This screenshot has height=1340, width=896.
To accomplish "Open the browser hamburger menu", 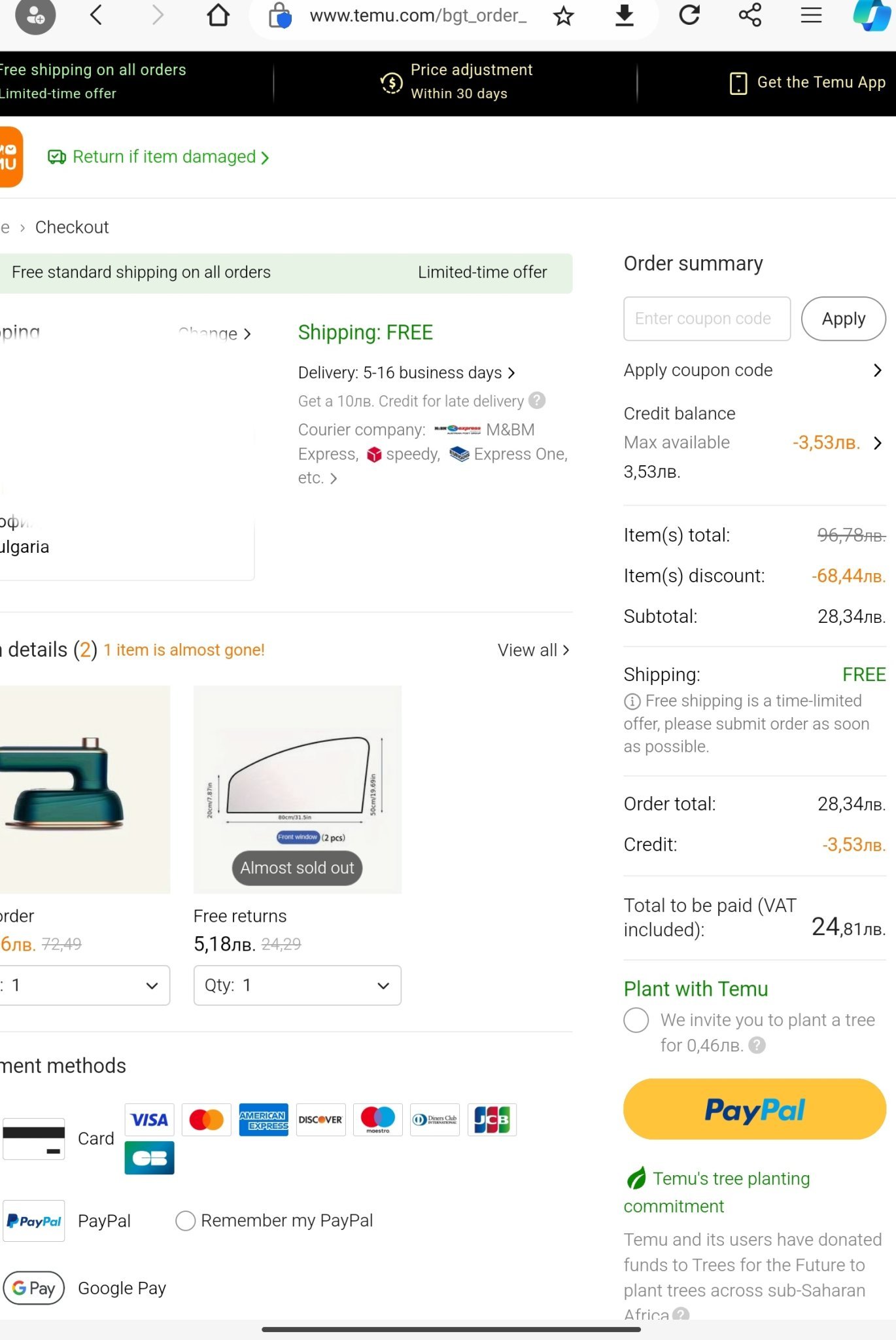I will click(811, 15).
